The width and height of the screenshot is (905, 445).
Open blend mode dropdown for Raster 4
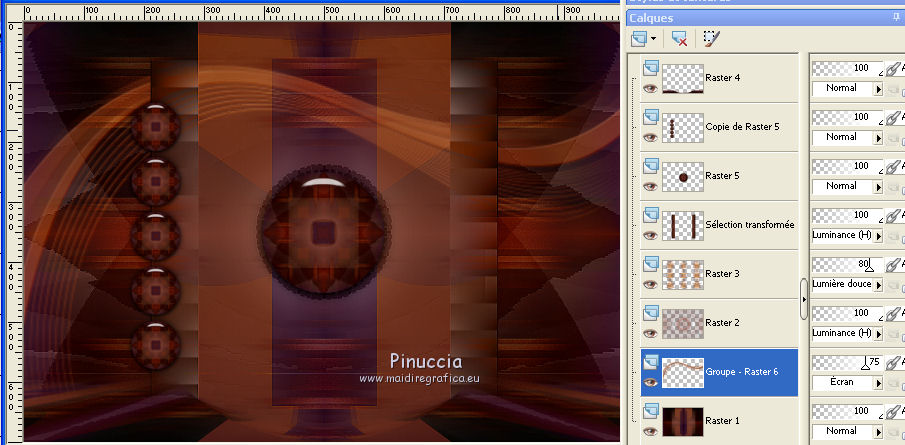[879, 89]
